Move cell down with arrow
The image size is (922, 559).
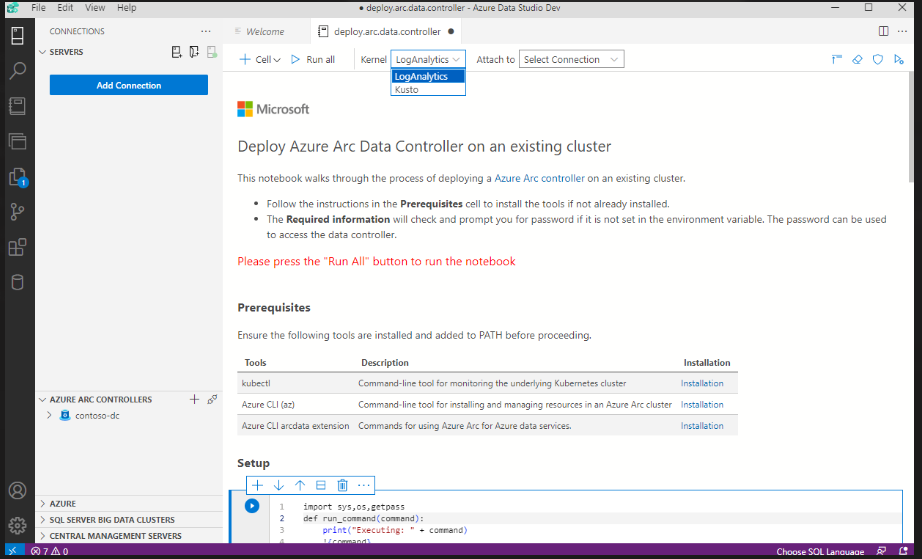(279, 486)
